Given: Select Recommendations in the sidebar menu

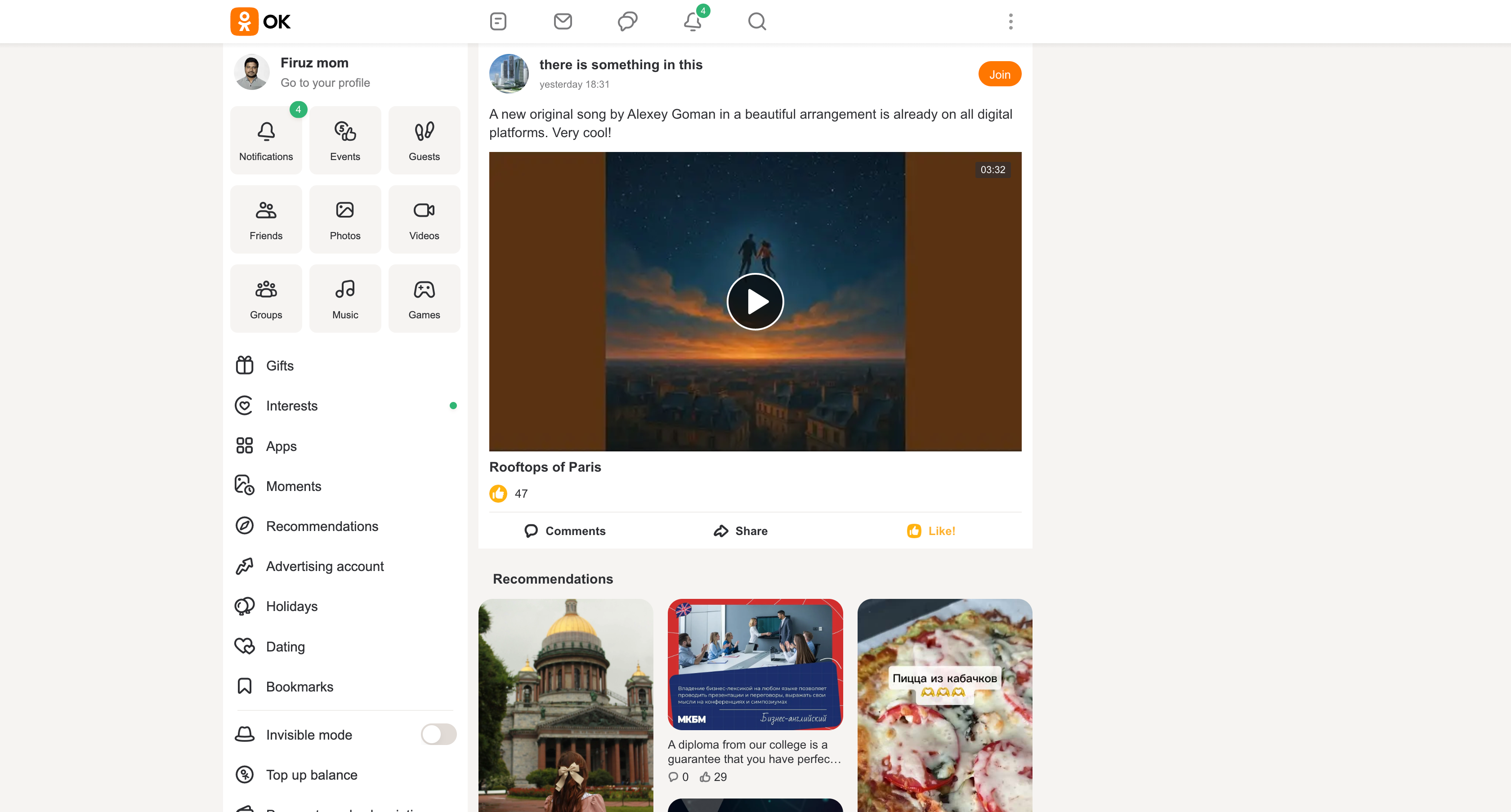Looking at the screenshot, I should (x=322, y=526).
